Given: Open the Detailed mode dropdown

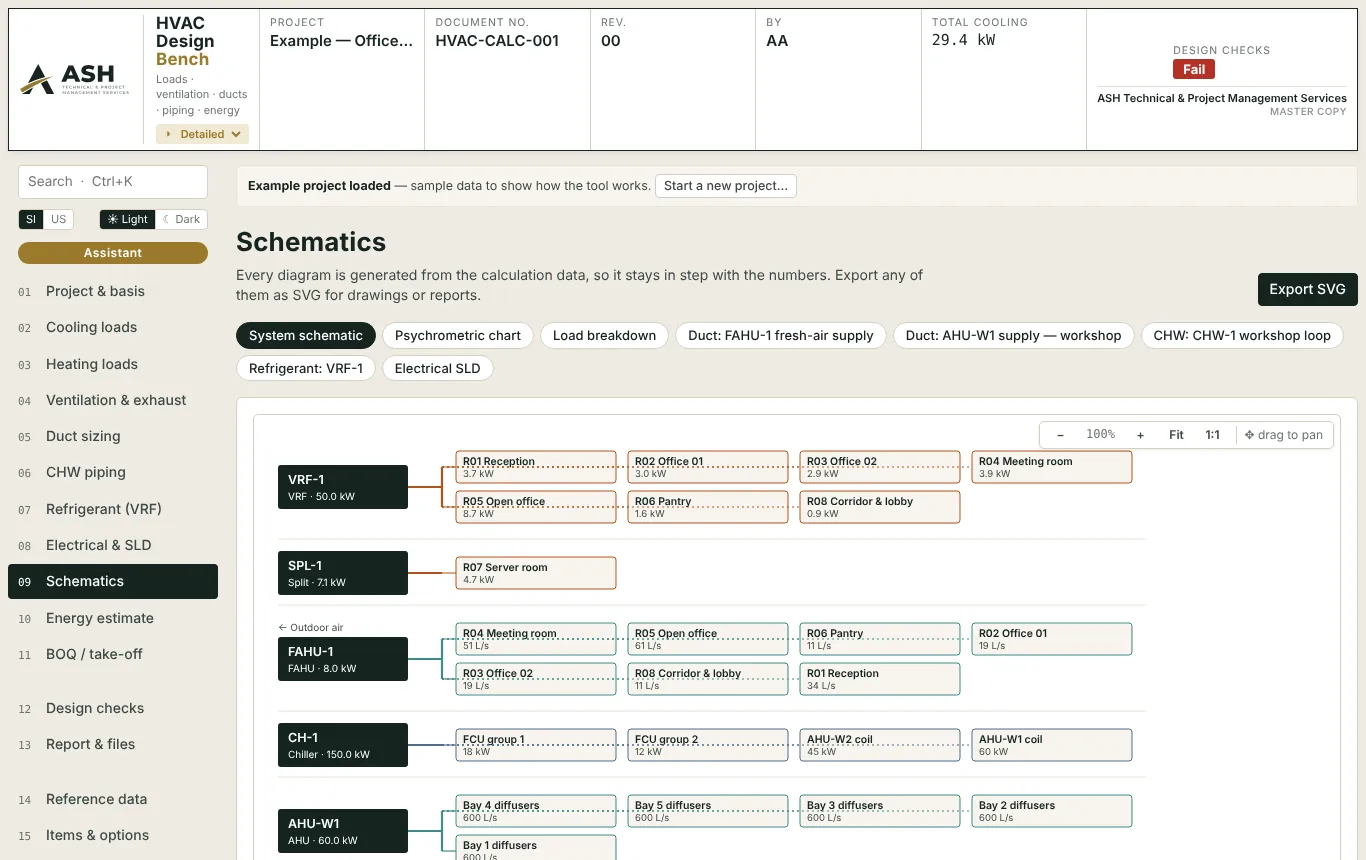Looking at the screenshot, I should [x=202, y=134].
